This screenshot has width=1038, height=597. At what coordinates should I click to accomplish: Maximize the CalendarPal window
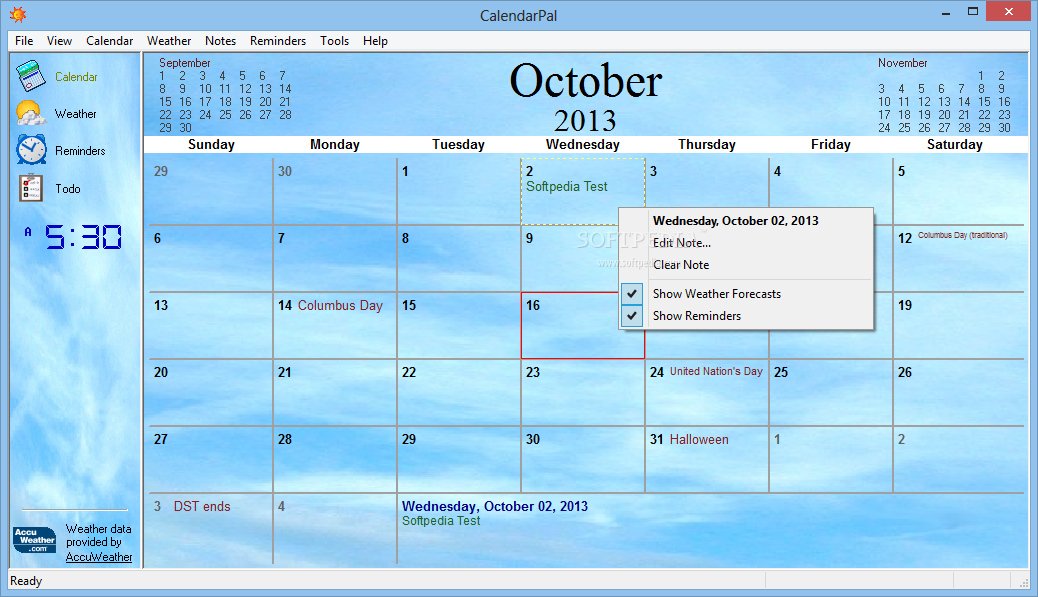click(972, 12)
